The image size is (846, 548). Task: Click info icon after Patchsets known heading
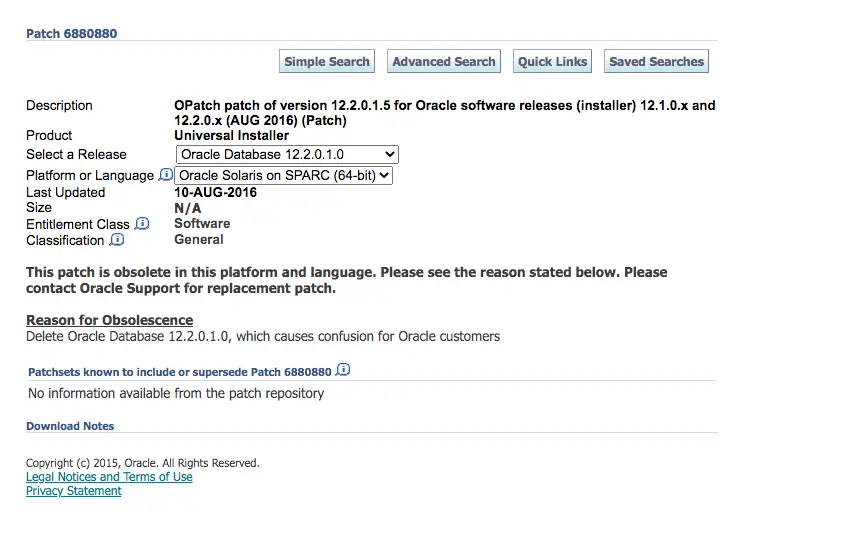[343, 369]
